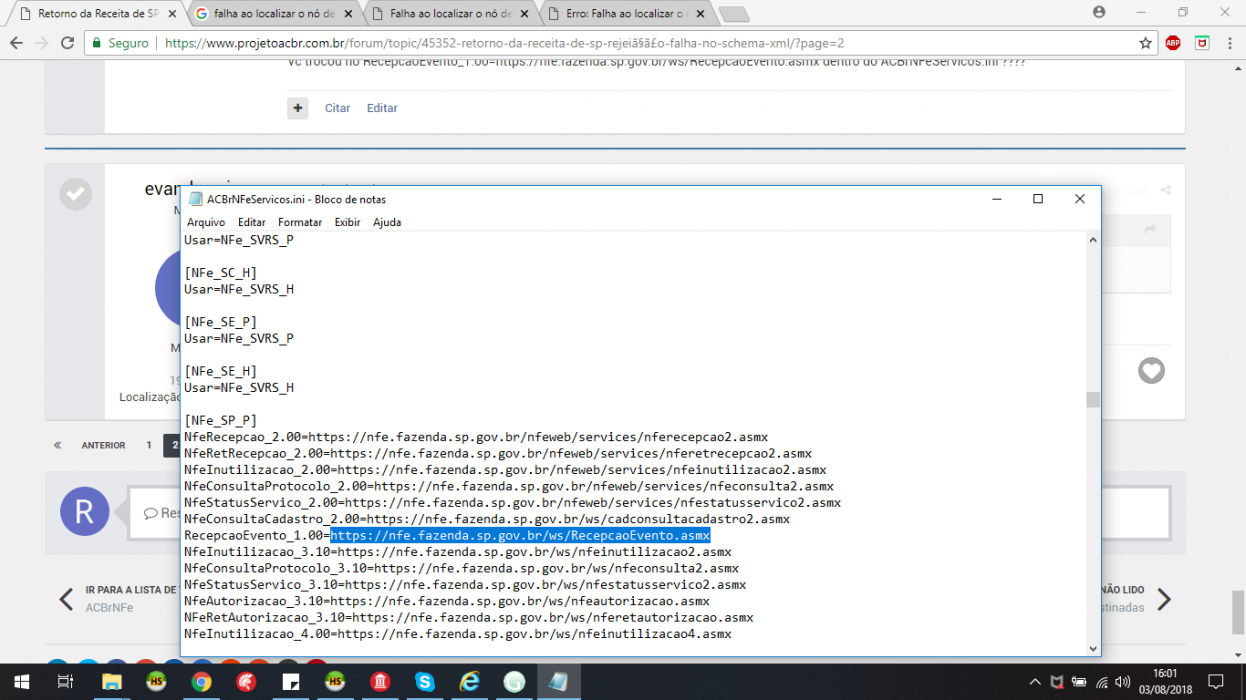
Task: Close the ACBrNFeServicos.ini Notepad window
Action: (1080, 199)
